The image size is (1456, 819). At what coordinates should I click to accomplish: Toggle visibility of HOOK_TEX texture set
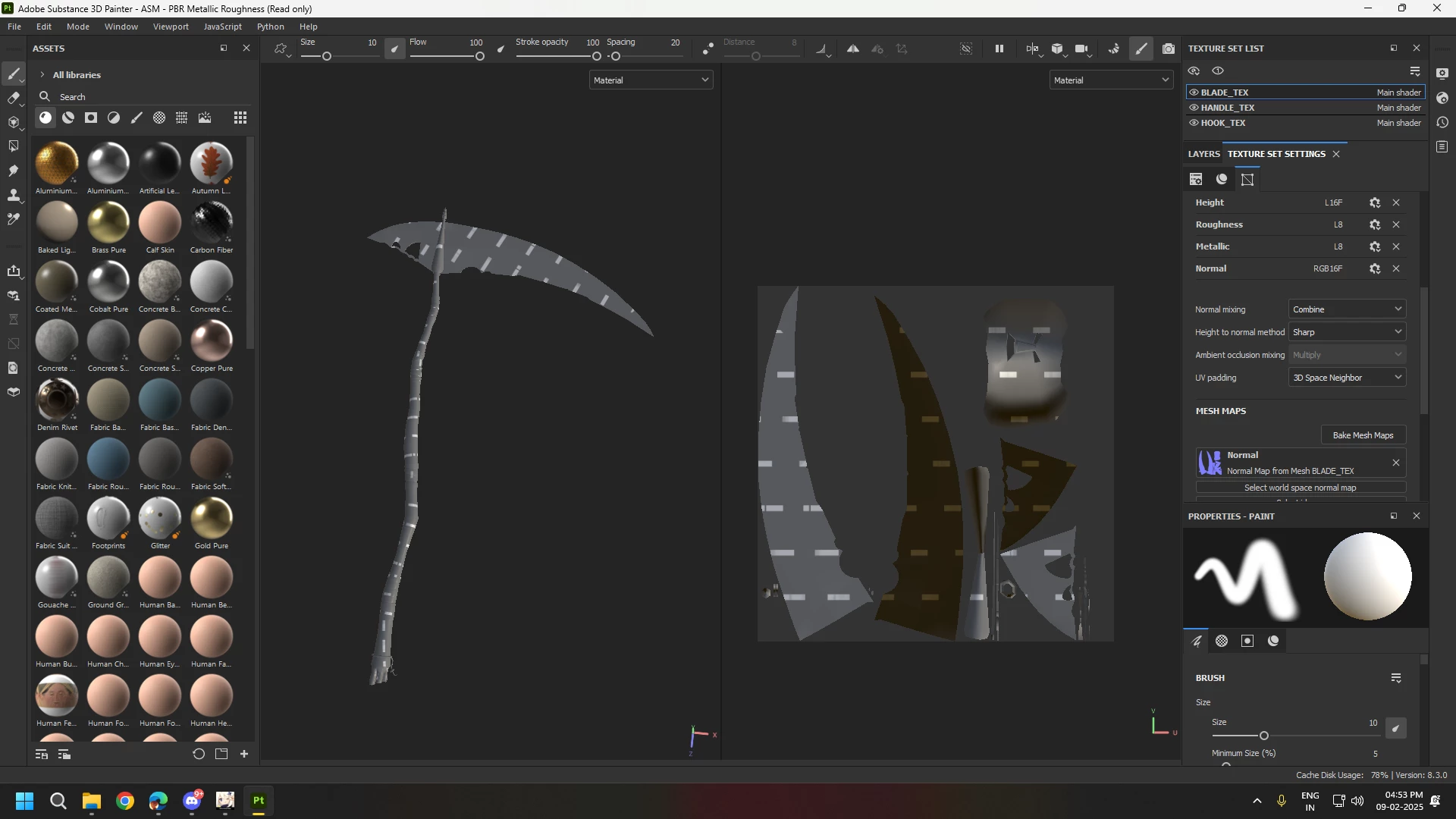coord(1194,123)
